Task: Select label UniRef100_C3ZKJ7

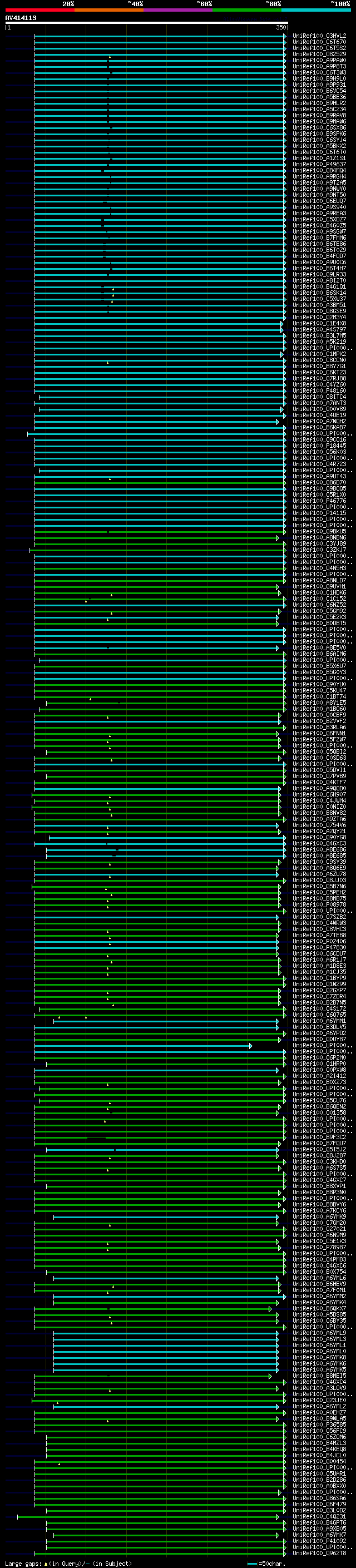Action: (319, 550)
